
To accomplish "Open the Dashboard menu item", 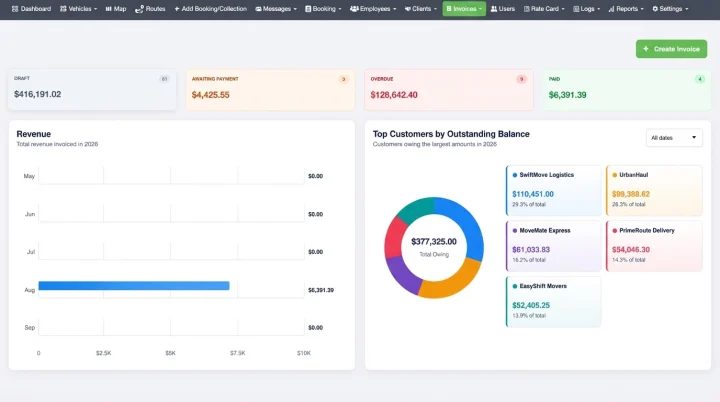I will click(x=31, y=9).
